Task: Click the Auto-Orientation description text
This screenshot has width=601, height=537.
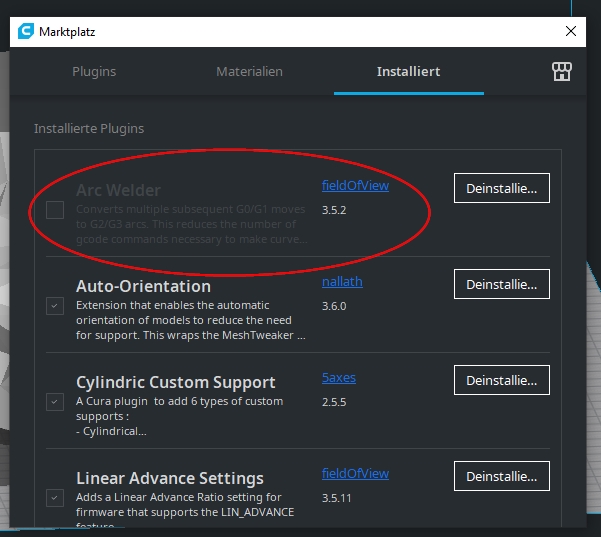Action: point(191,320)
